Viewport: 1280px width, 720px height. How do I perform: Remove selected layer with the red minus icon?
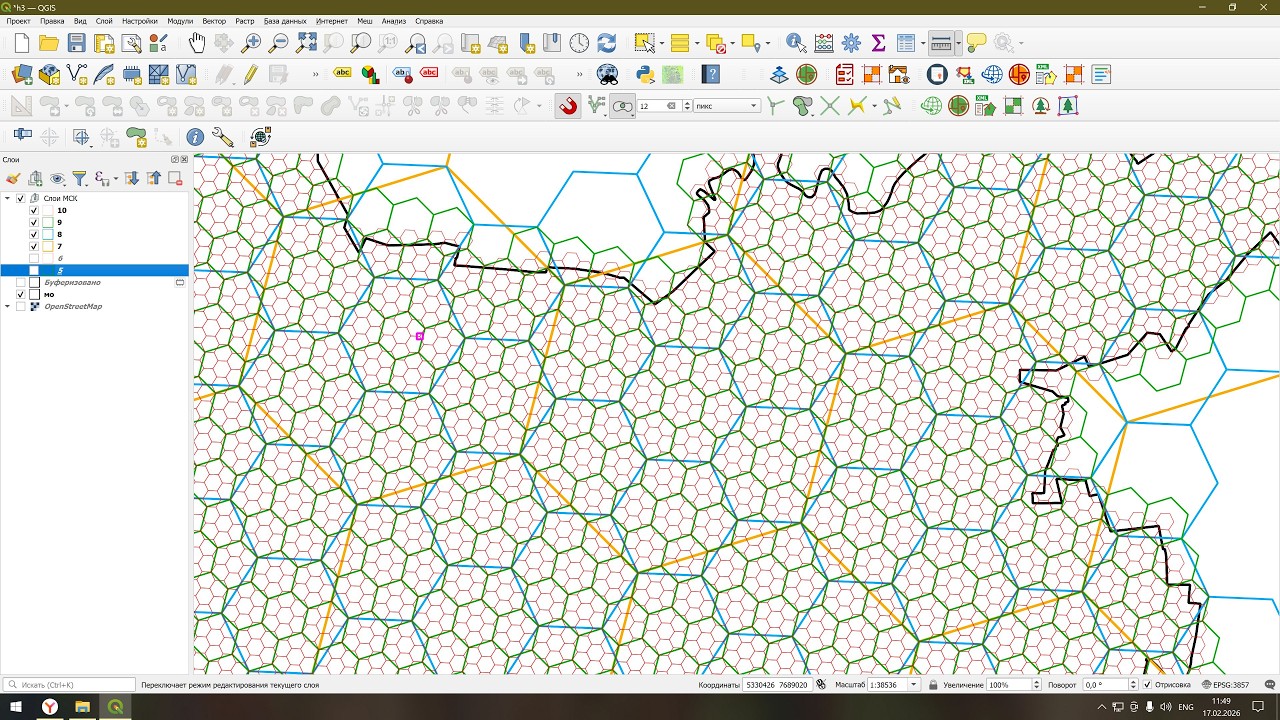(x=175, y=179)
